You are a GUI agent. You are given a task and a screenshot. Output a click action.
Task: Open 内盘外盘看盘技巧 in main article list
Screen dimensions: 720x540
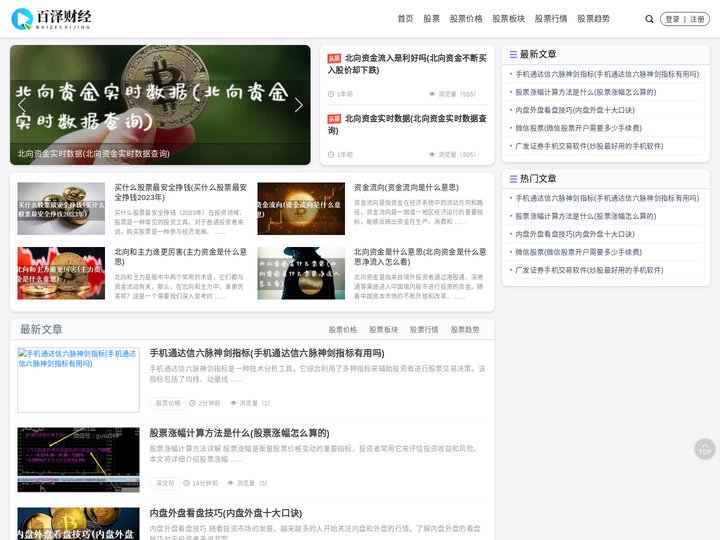[x=225, y=513]
